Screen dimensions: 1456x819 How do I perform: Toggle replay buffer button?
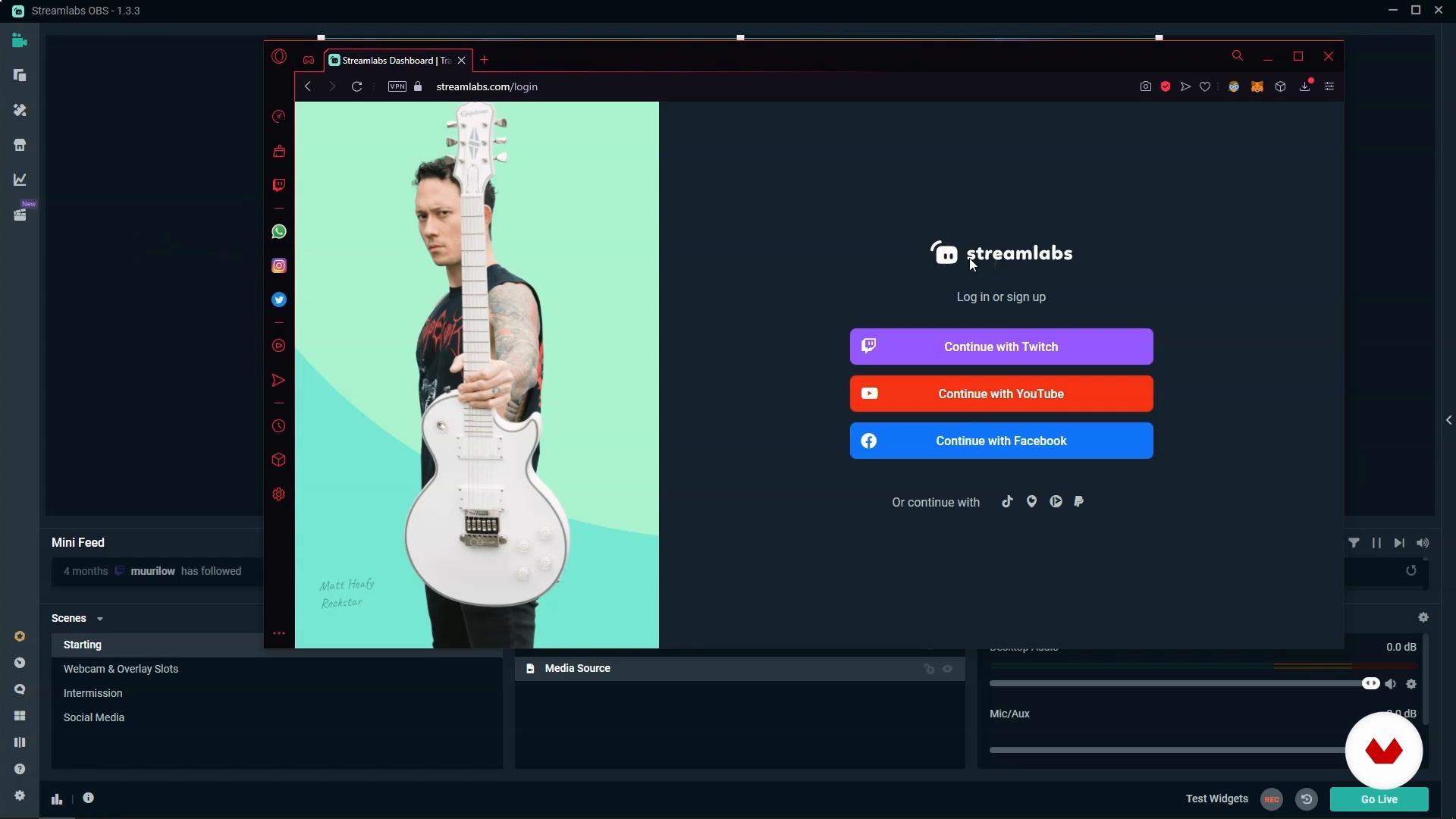1307,799
